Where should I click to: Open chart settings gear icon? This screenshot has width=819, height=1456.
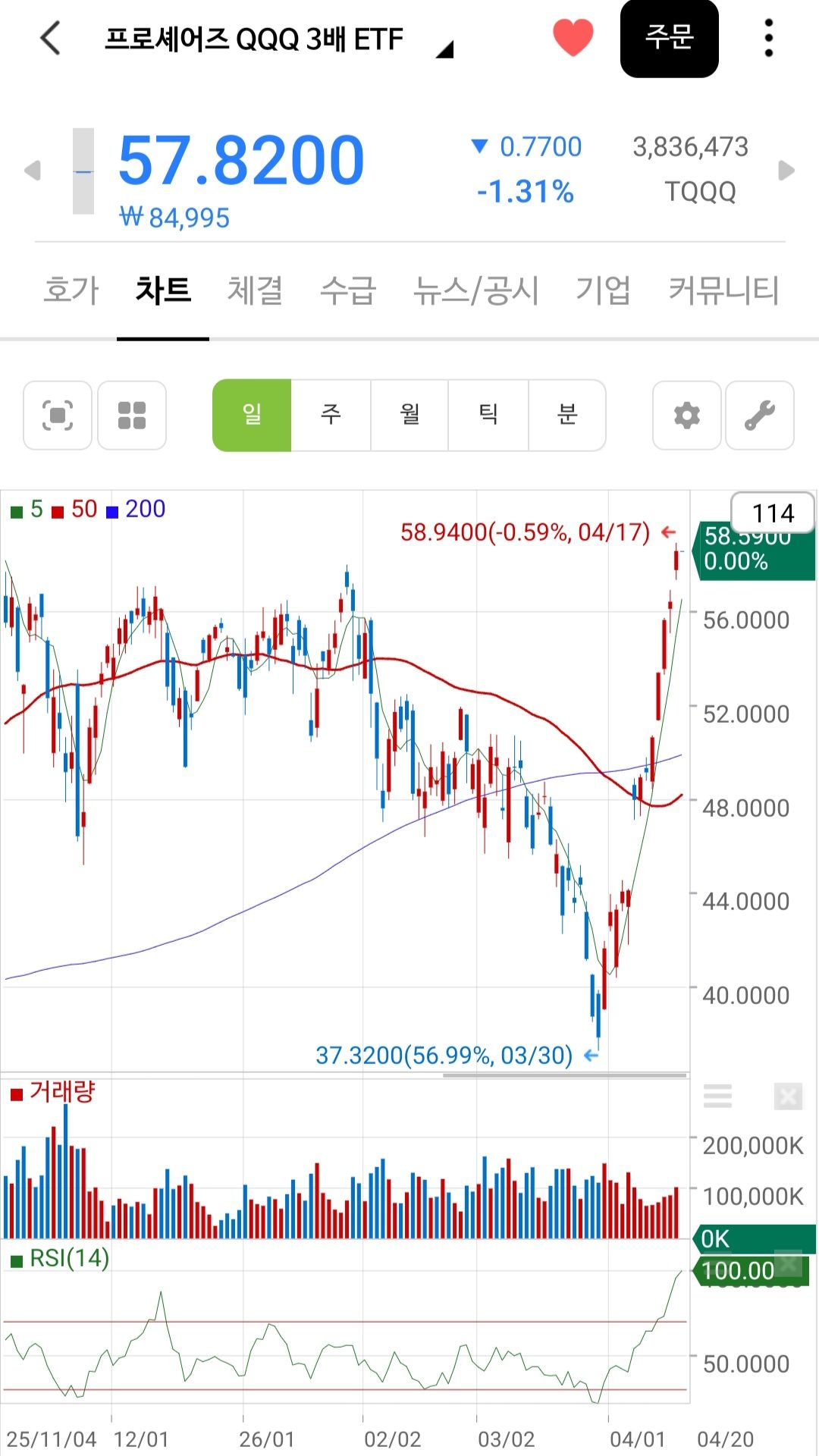[x=687, y=416]
